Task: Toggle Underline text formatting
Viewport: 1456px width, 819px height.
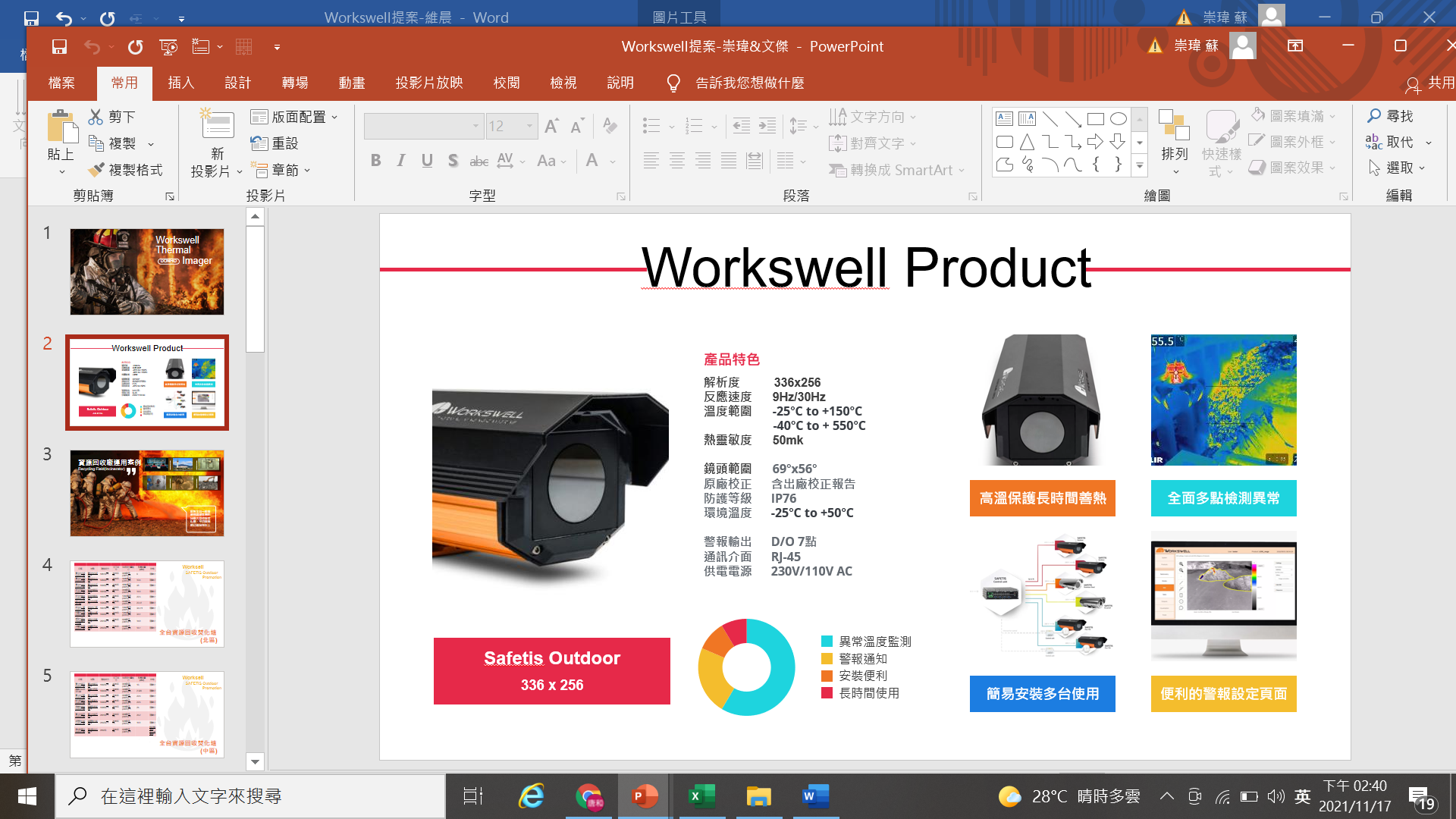Action: pyautogui.click(x=427, y=161)
